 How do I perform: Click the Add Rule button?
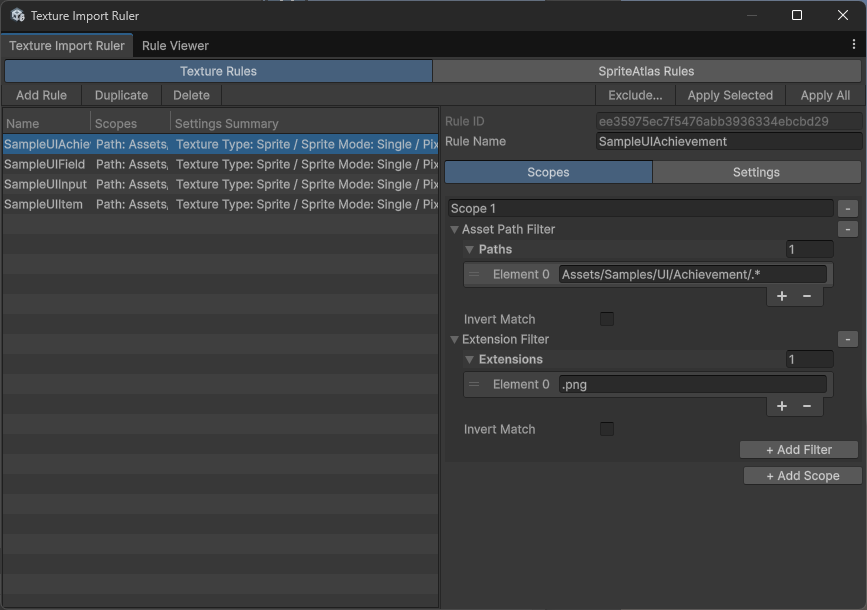(x=41, y=95)
